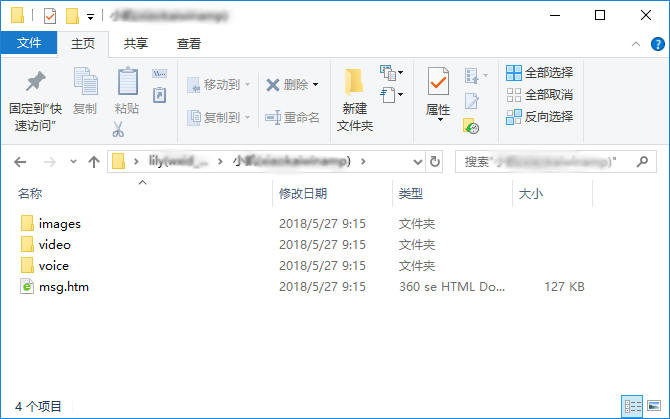
Task: Click the Delete (删除) button
Action: (287, 85)
